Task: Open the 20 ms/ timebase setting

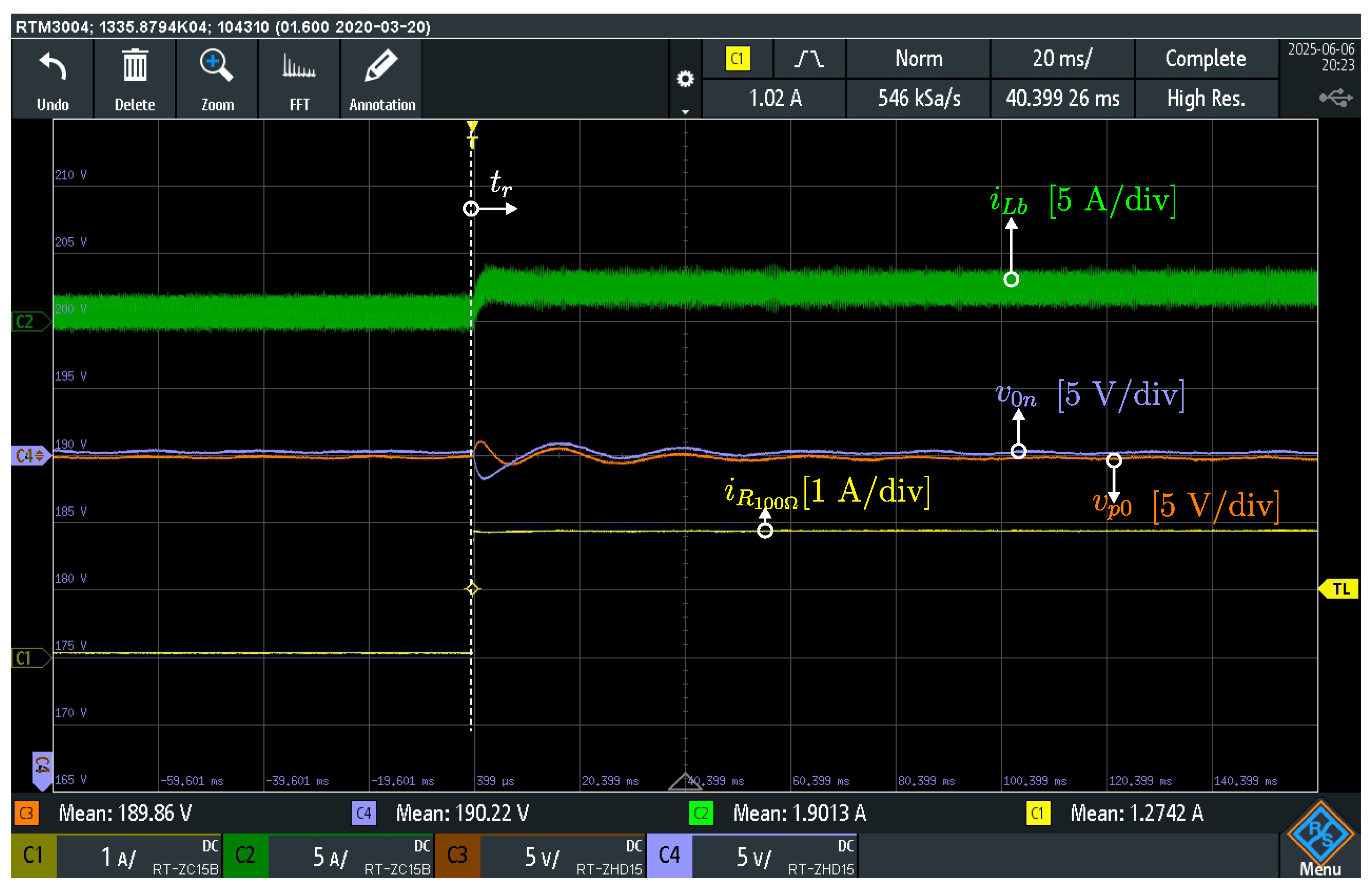Action: [1062, 59]
